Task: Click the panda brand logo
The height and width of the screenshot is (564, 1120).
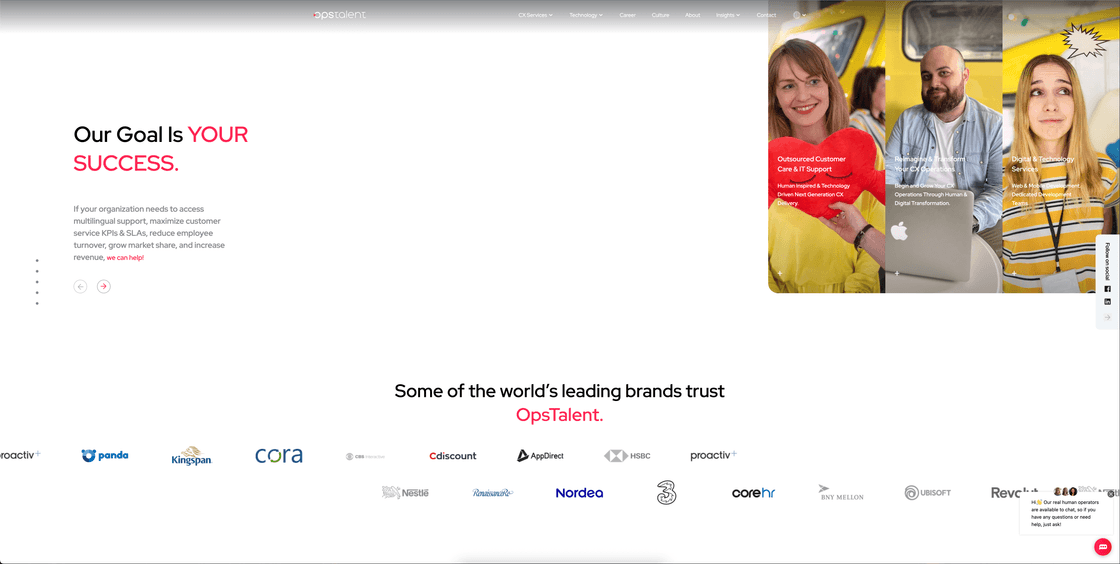Action: point(105,455)
